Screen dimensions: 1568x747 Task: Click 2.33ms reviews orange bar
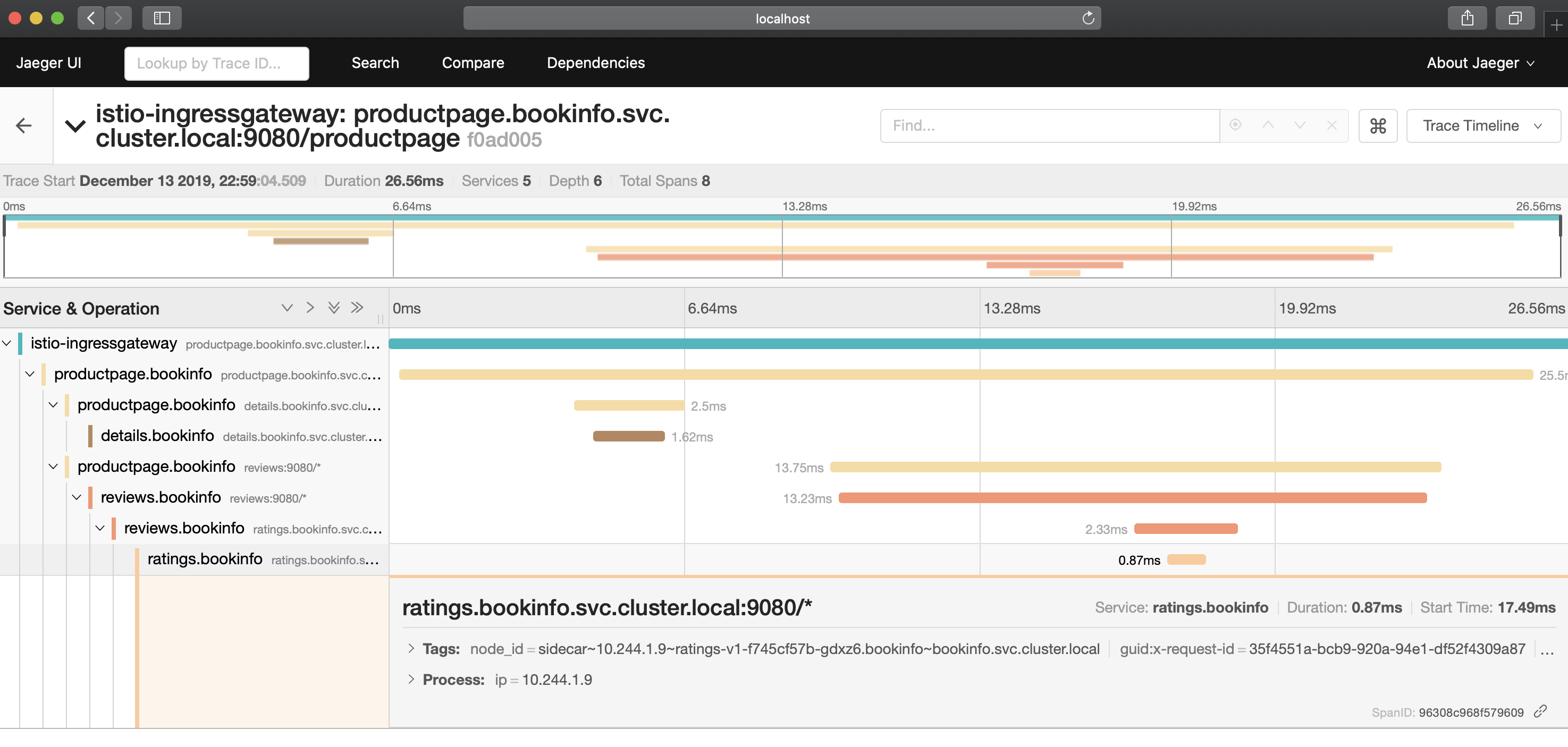click(x=1186, y=529)
